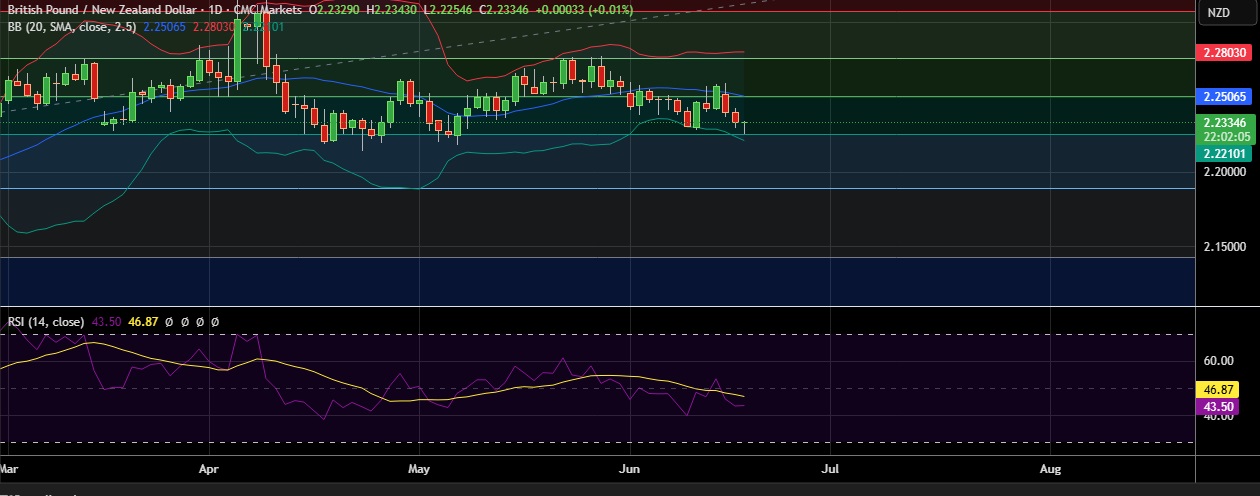This screenshot has height=496, width=1260.
Task: Click the yellow RSI-MA value 46.87 in legend
Action: pyautogui.click(x=143, y=322)
